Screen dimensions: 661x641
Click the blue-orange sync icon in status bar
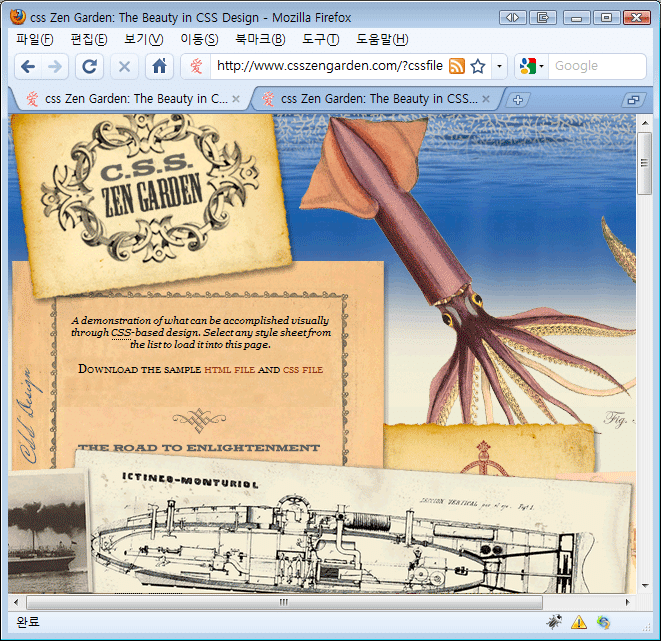pyautogui.click(x=603, y=622)
